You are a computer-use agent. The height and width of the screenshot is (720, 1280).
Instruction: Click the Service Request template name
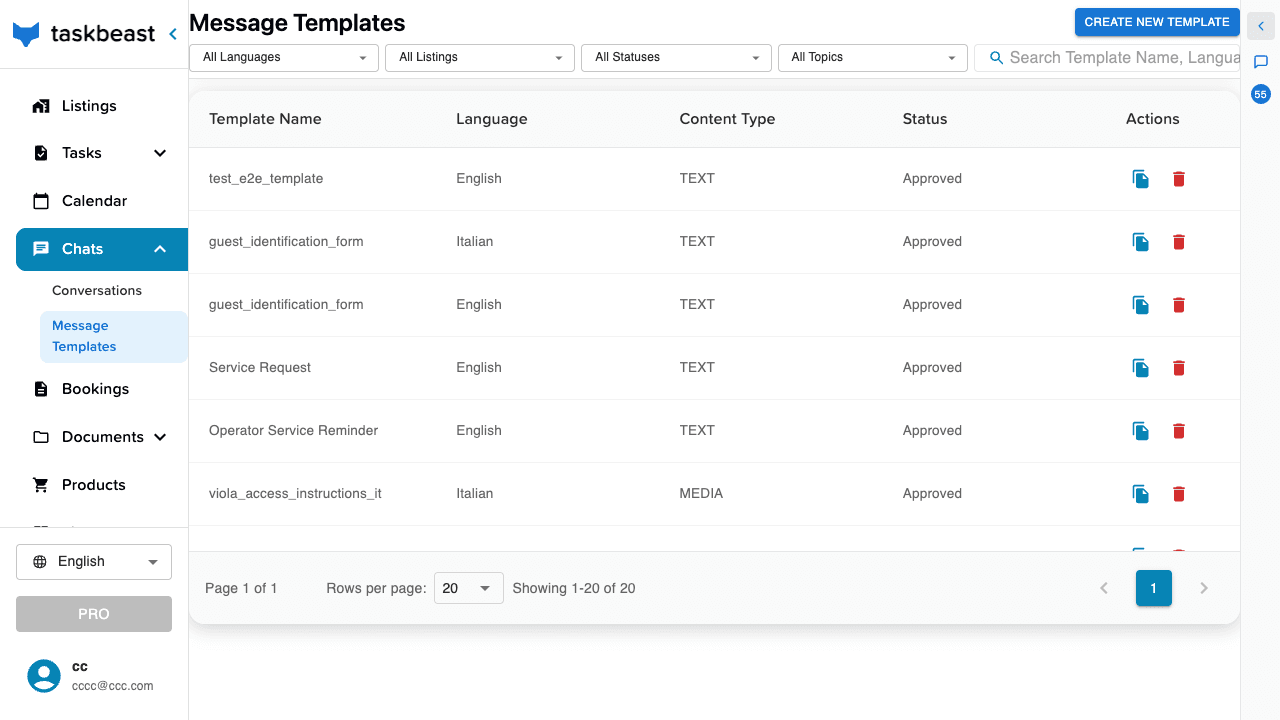(260, 368)
